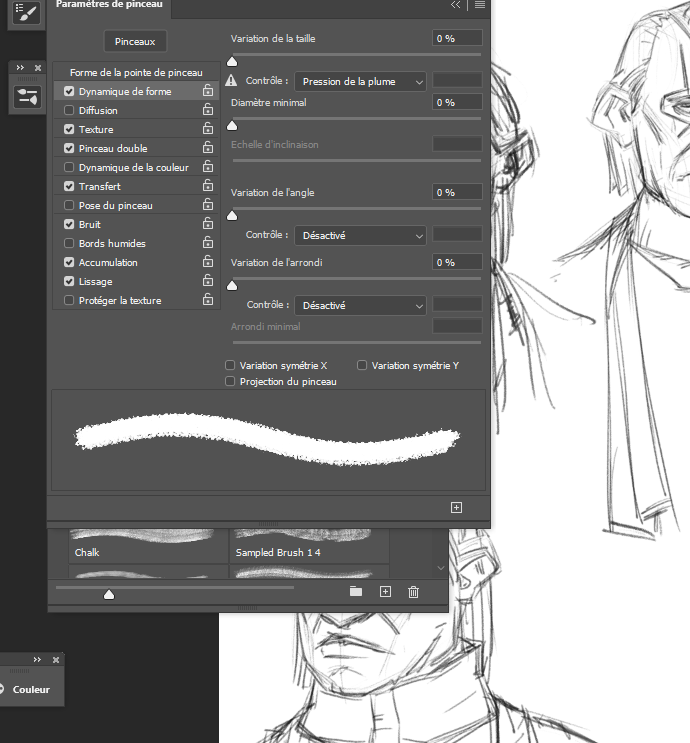Click the Pinceaux button

[135, 41]
